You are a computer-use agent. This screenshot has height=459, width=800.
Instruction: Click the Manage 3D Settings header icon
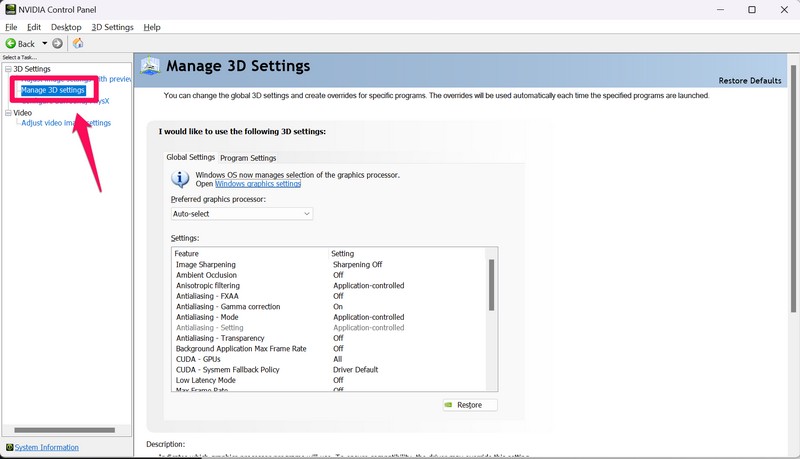click(151, 66)
